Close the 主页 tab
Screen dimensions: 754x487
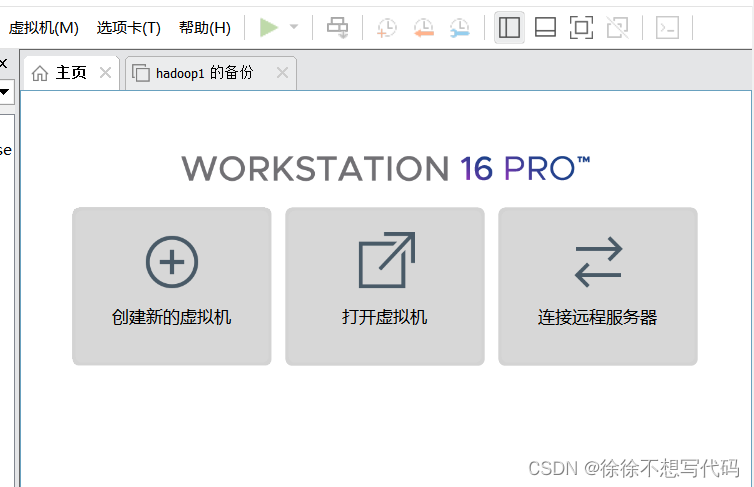105,73
